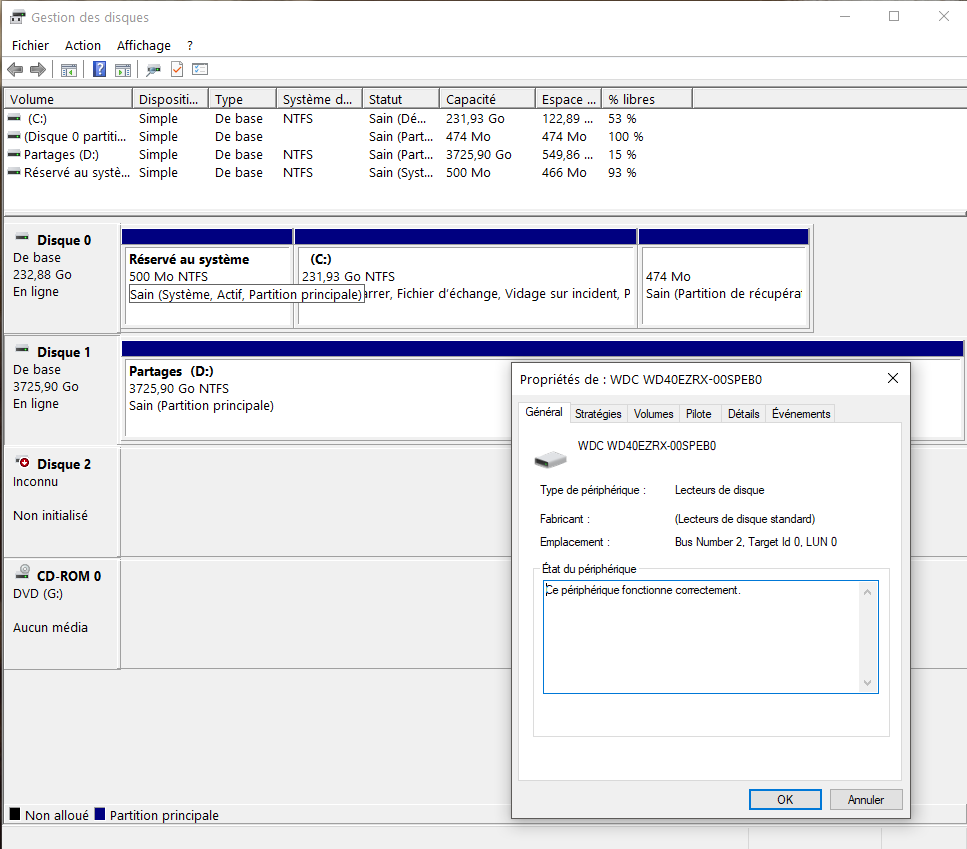Show the Événements tab
Screen dimensions: 967x849
(801, 414)
